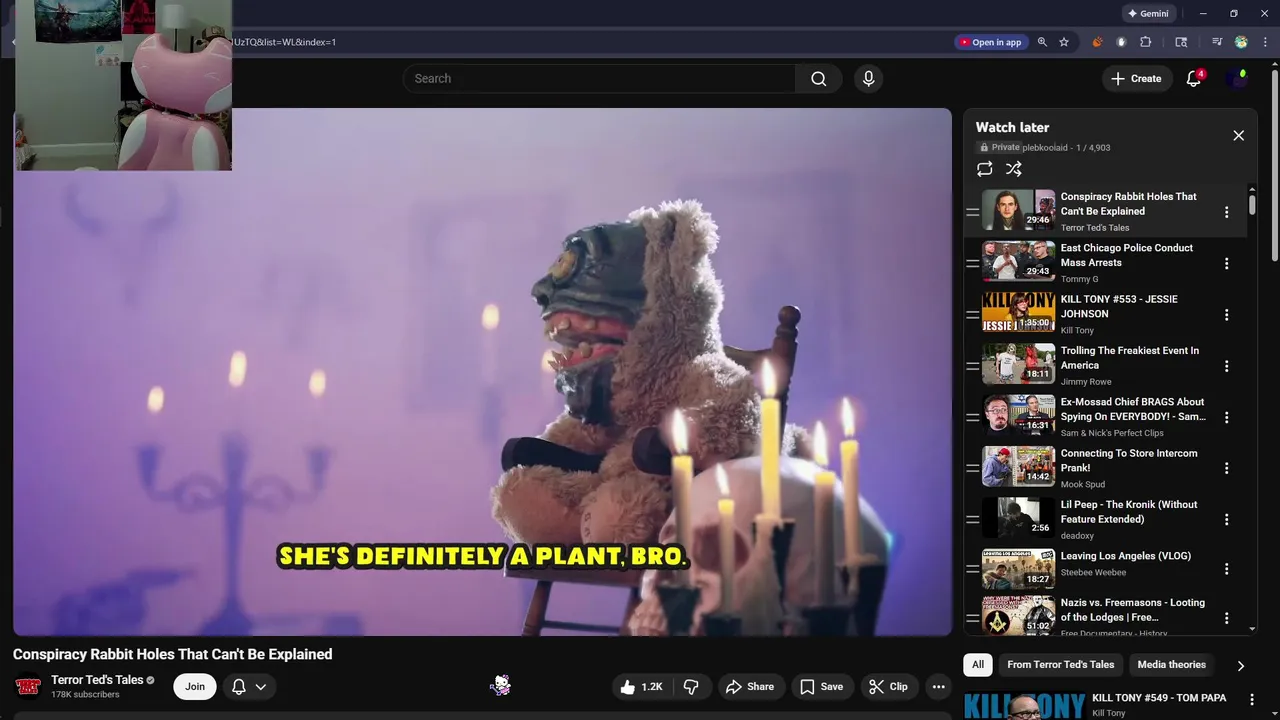Toggle loop playlist

tap(985, 169)
